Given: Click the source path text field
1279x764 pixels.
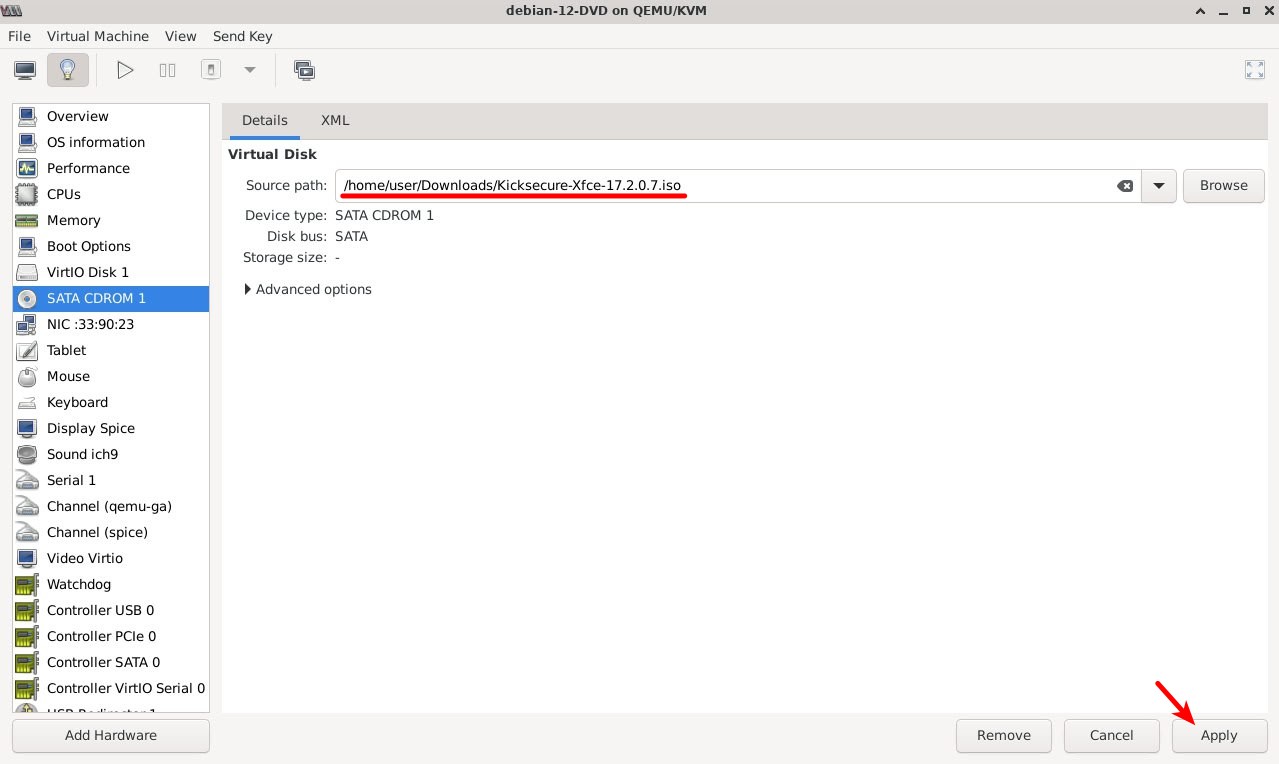Looking at the screenshot, I should tap(720, 186).
